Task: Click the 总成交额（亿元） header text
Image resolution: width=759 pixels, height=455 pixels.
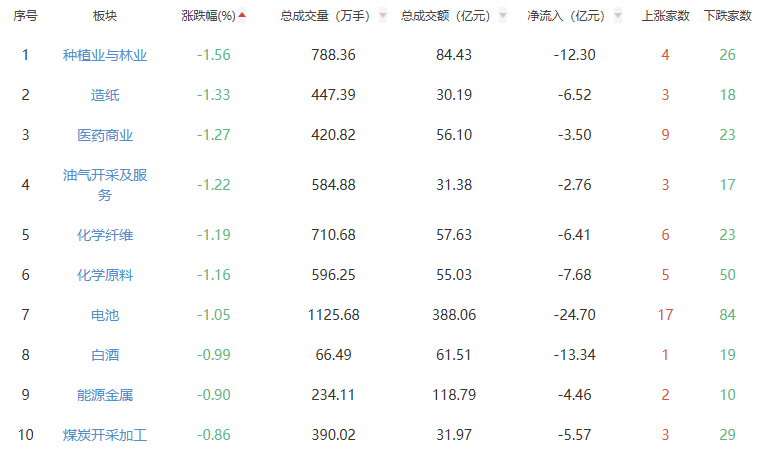Action: pyautogui.click(x=446, y=16)
